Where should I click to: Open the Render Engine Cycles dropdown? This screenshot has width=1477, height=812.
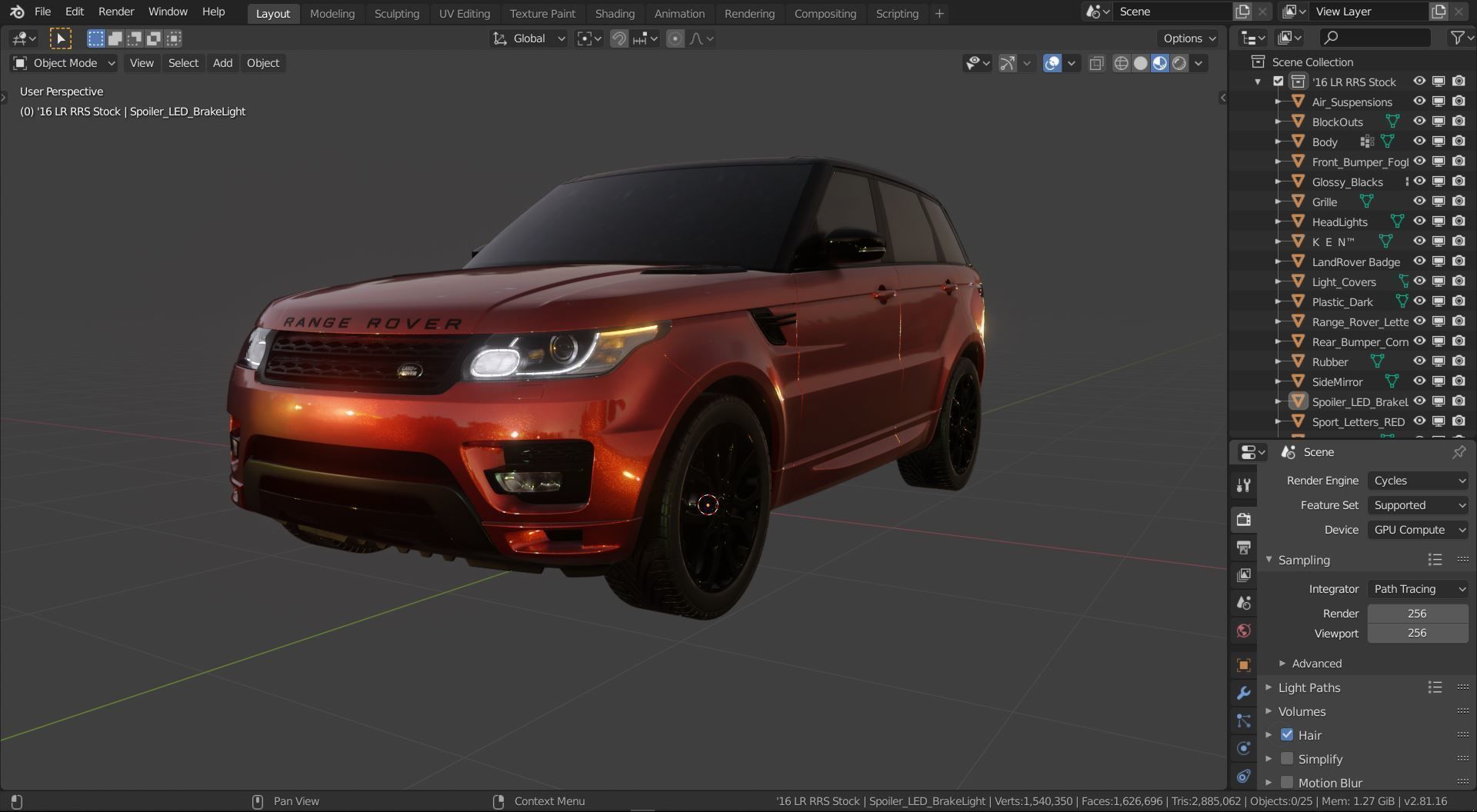coord(1418,481)
